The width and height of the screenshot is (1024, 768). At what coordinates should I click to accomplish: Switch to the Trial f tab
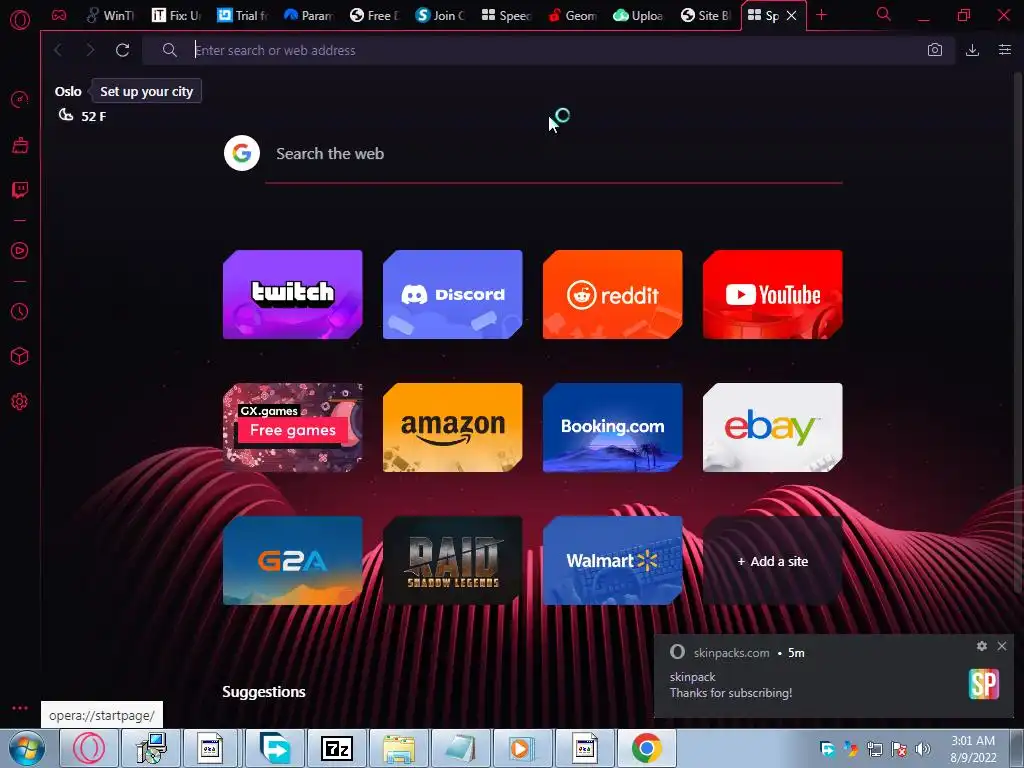[x=242, y=16]
